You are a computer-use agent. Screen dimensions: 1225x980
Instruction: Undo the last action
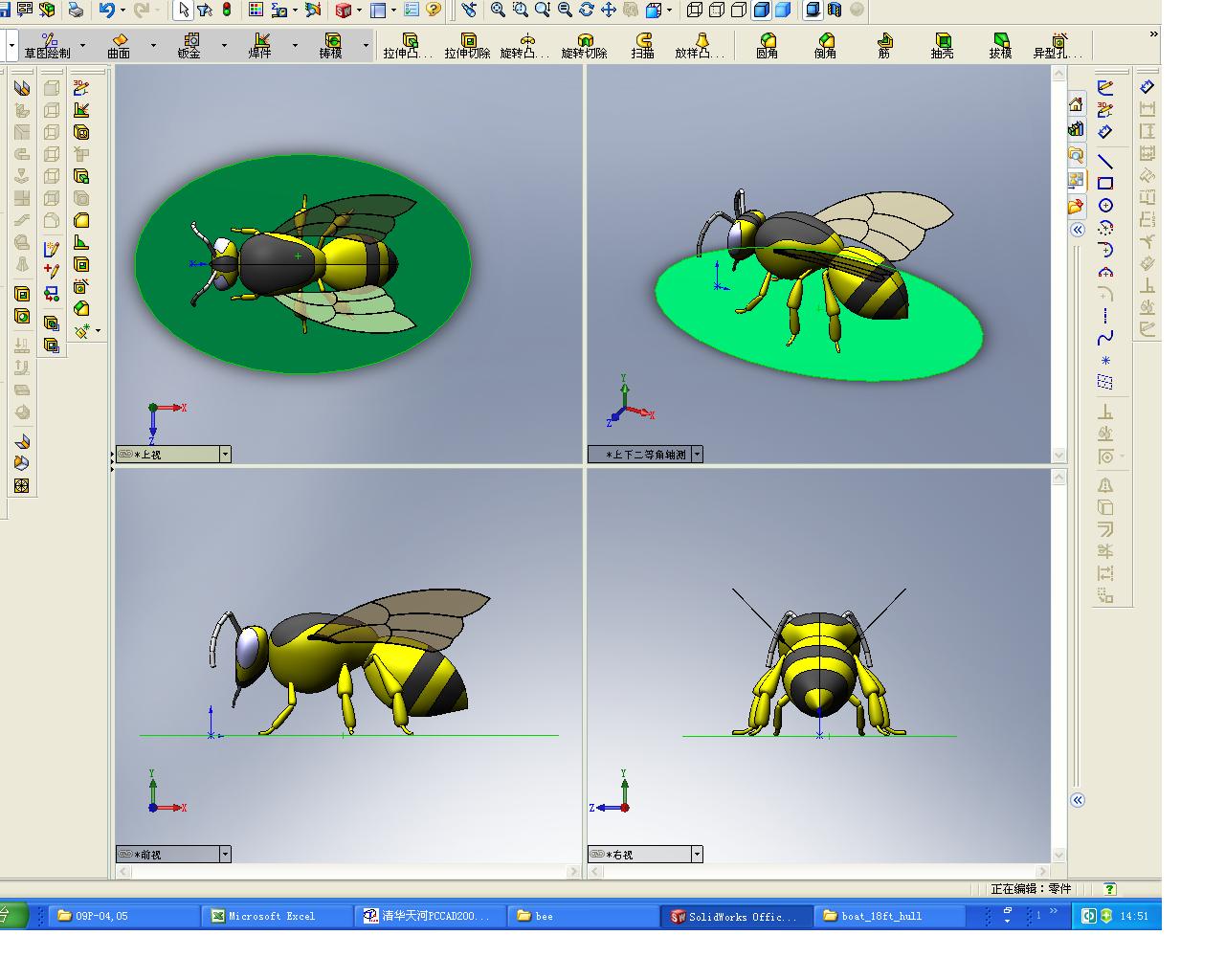[x=106, y=11]
